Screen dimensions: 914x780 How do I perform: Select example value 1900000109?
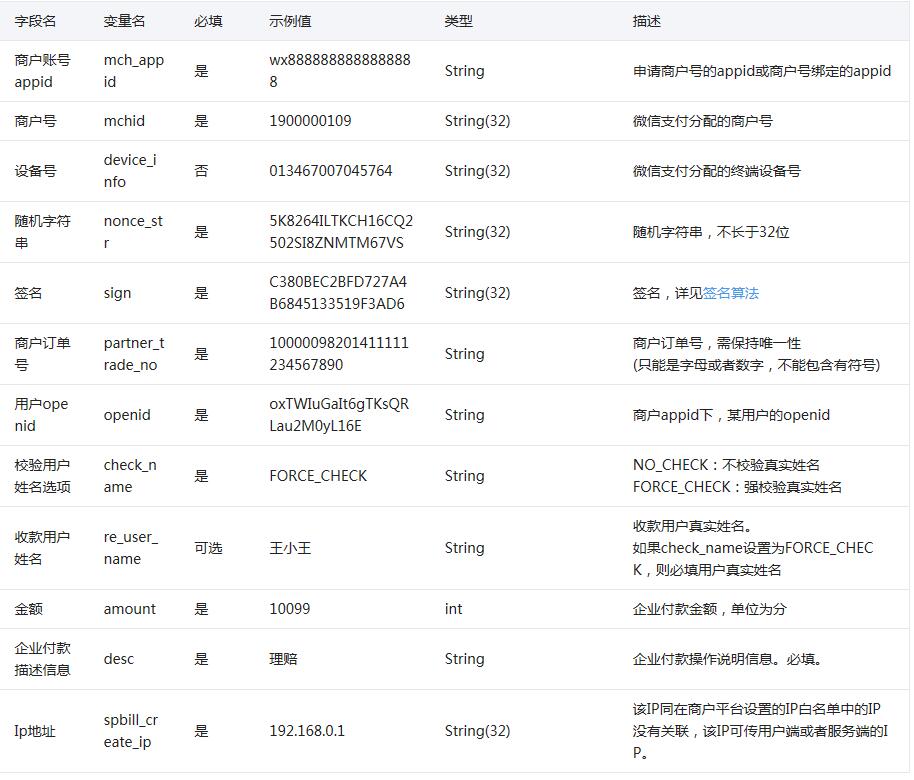pos(310,121)
